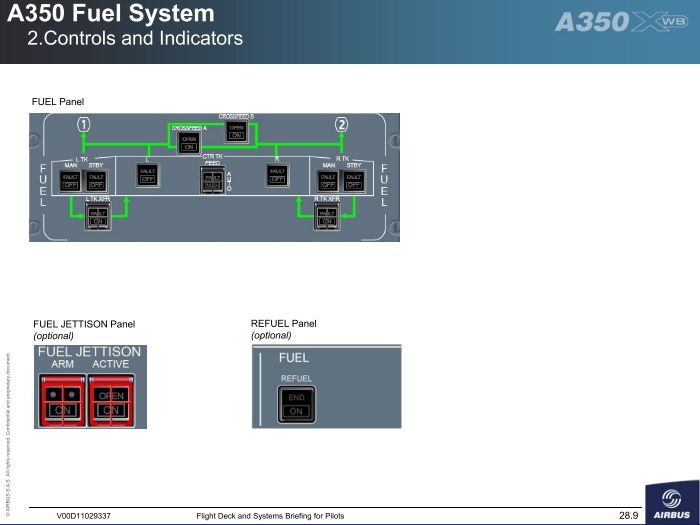Viewport: 700px width, 525px height.
Task: Click the '2.Controls and Indicators' subtitle
Action: [x=135, y=38]
